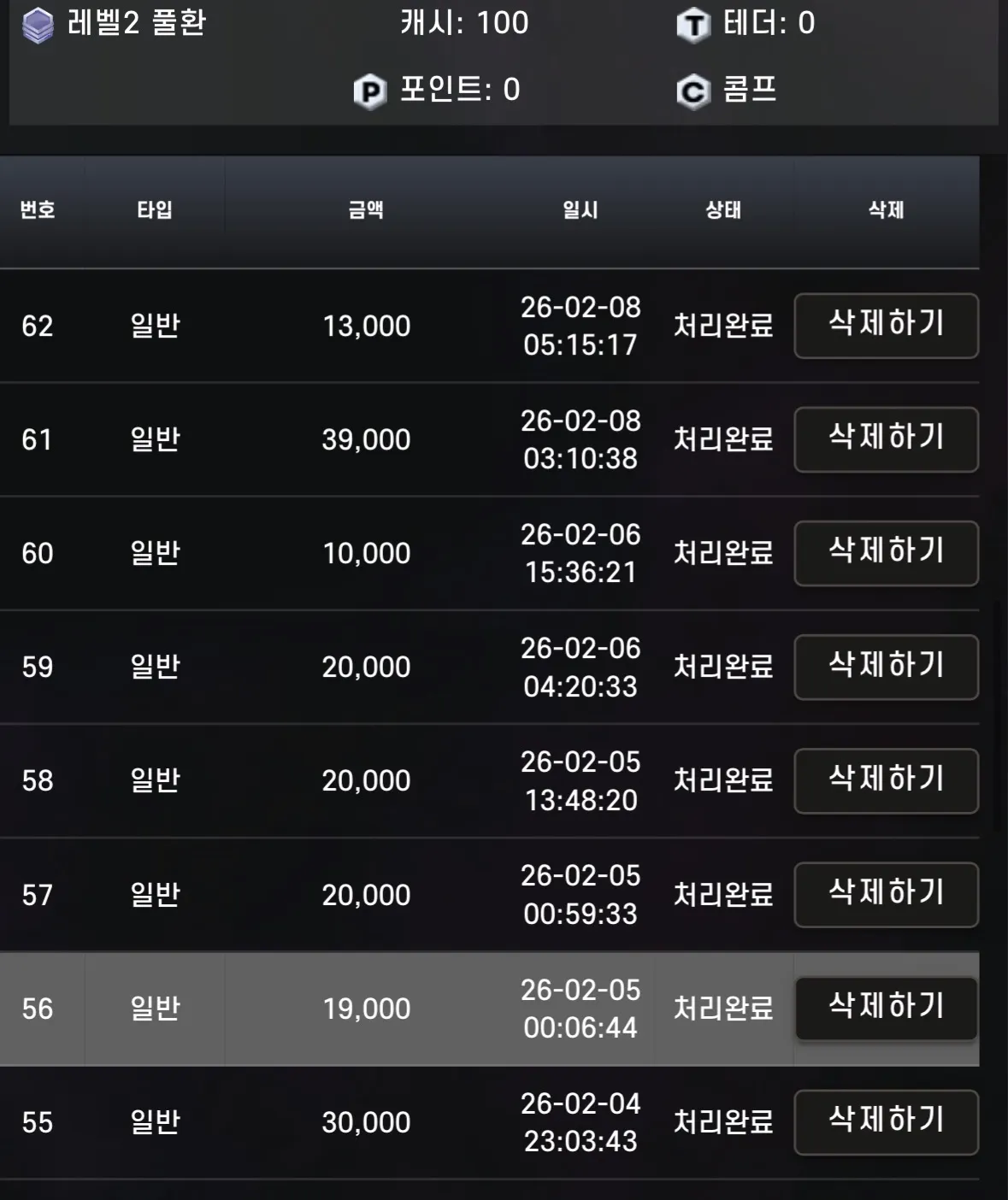Select the 처리완료 status in row 62

pyautogui.click(x=723, y=326)
